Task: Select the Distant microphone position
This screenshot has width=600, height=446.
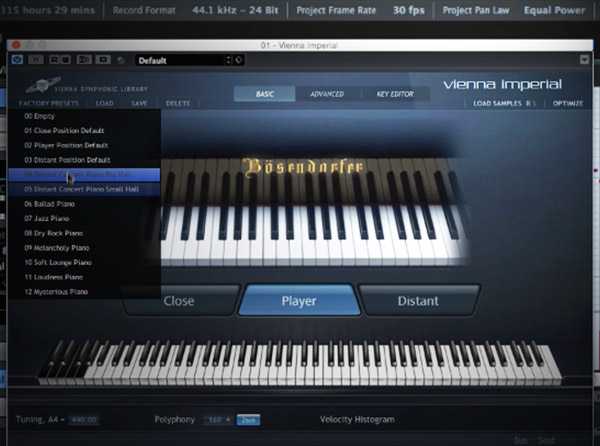Action: pos(418,301)
